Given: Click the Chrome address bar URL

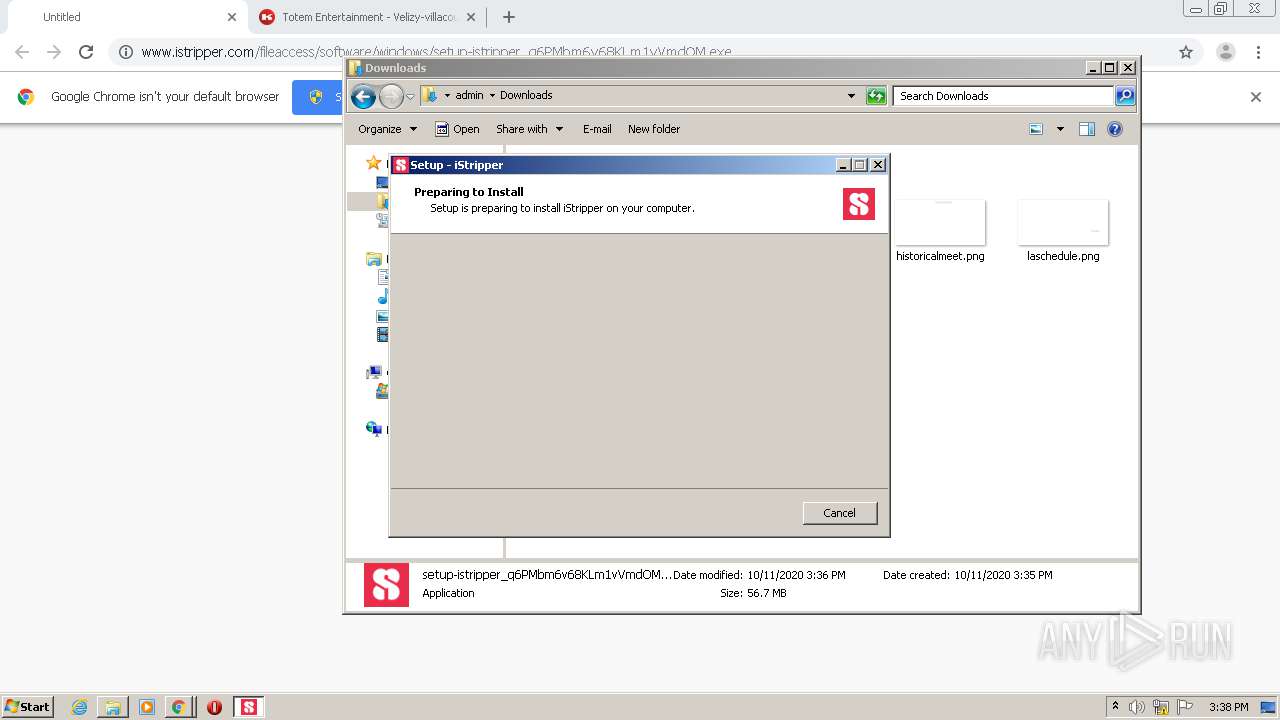Looking at the screenshot, I should [436, 52].
